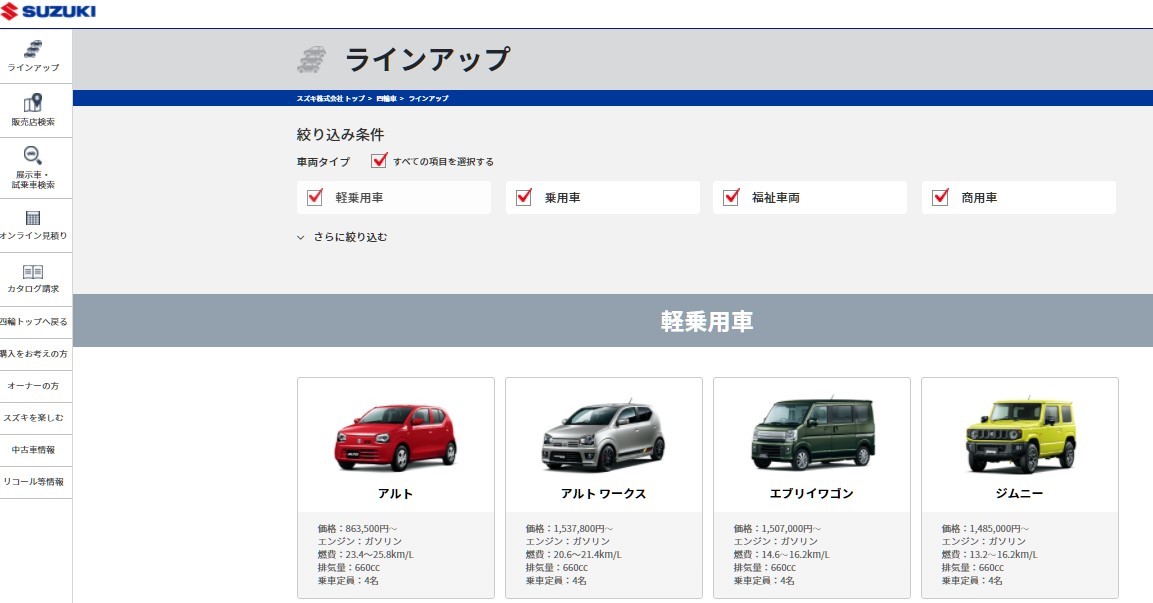The image size is (1153, 603).
Task: Uncheck the 乗用車 filter checkbox
Action: pyautogui.click(x=524, y=197)
